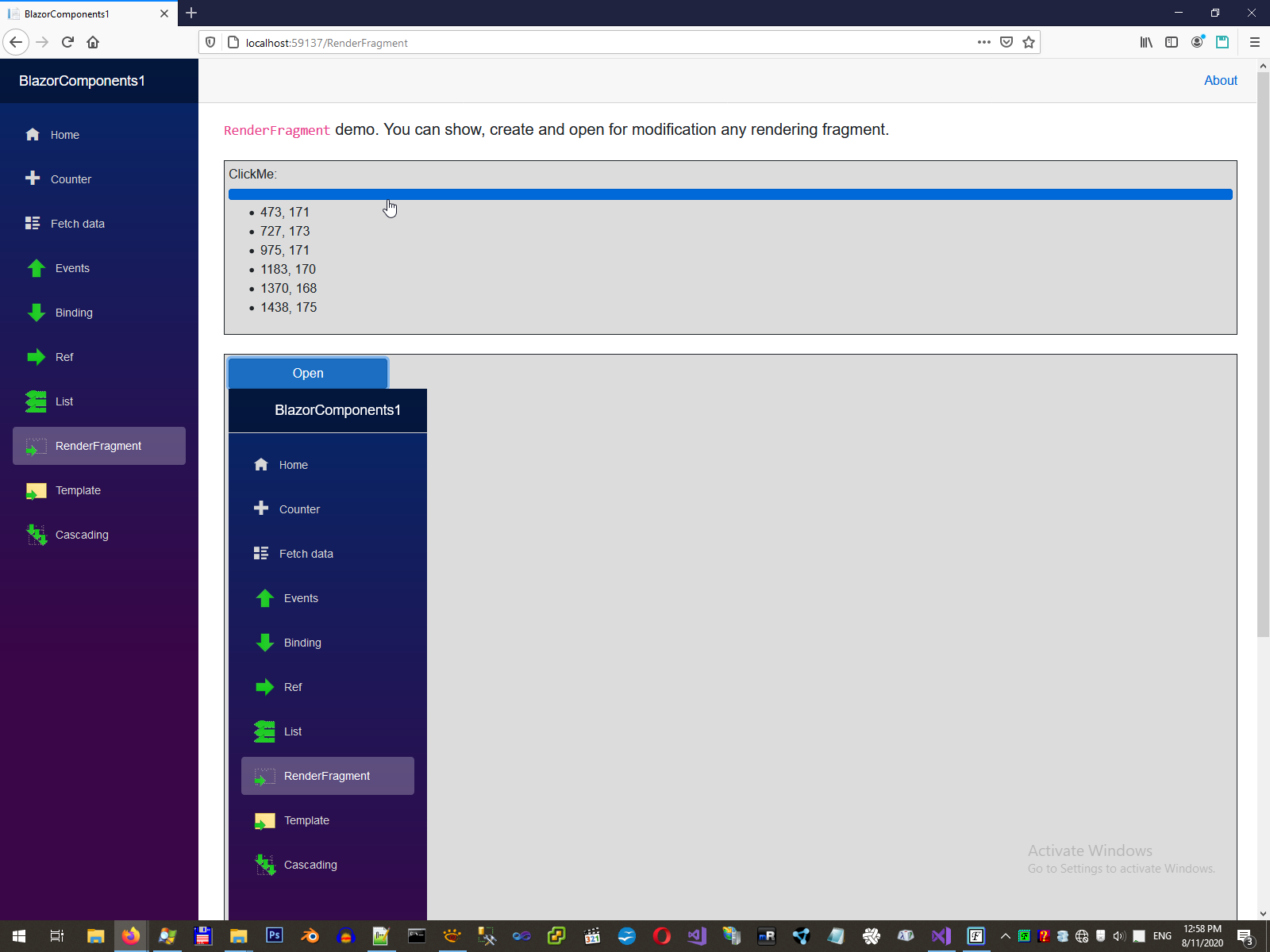Click the list entry "473, 171"
This screenshot has height=952, width=1270.
(285, 212)
